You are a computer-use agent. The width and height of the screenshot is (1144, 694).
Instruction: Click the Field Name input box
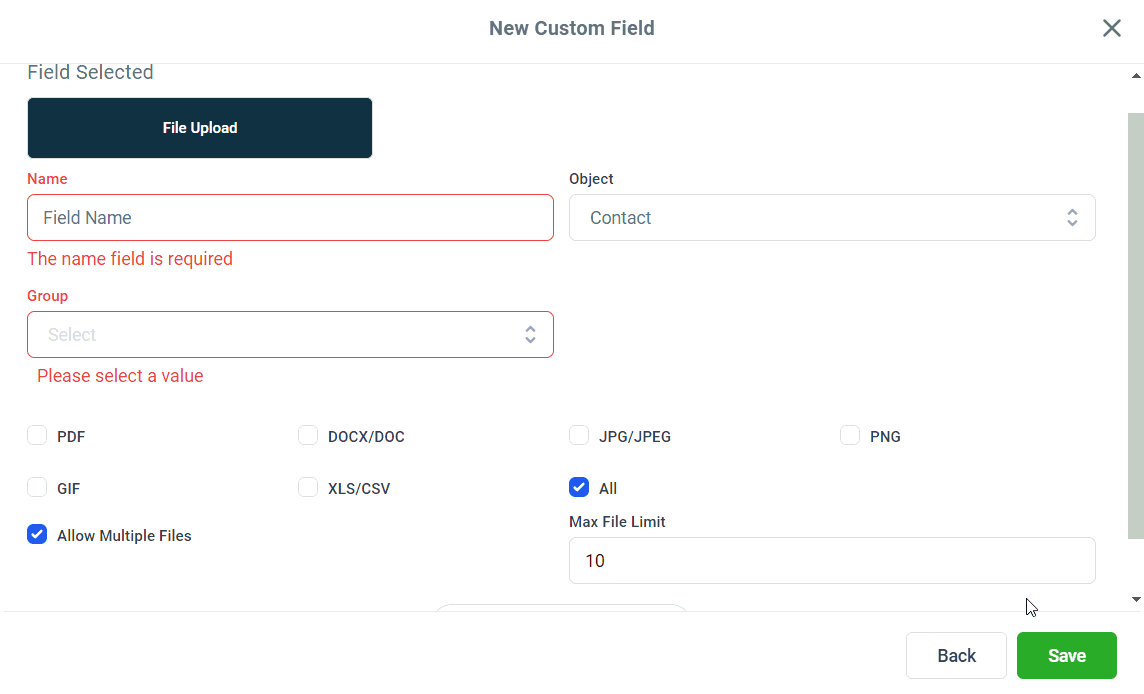coord(290,218)
